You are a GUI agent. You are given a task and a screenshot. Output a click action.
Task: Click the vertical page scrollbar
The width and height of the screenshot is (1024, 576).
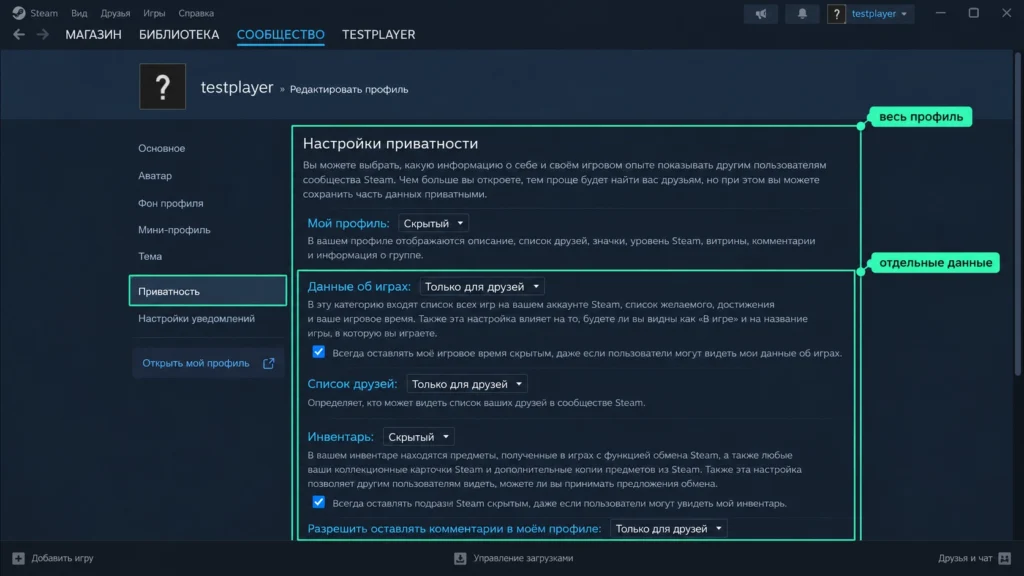click(1018, 216)
